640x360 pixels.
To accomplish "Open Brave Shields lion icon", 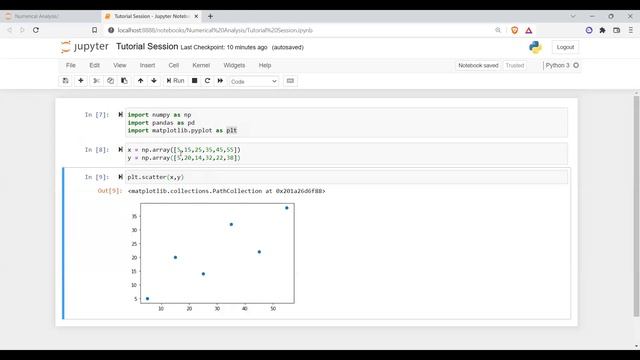I will [x=515, y=30].
